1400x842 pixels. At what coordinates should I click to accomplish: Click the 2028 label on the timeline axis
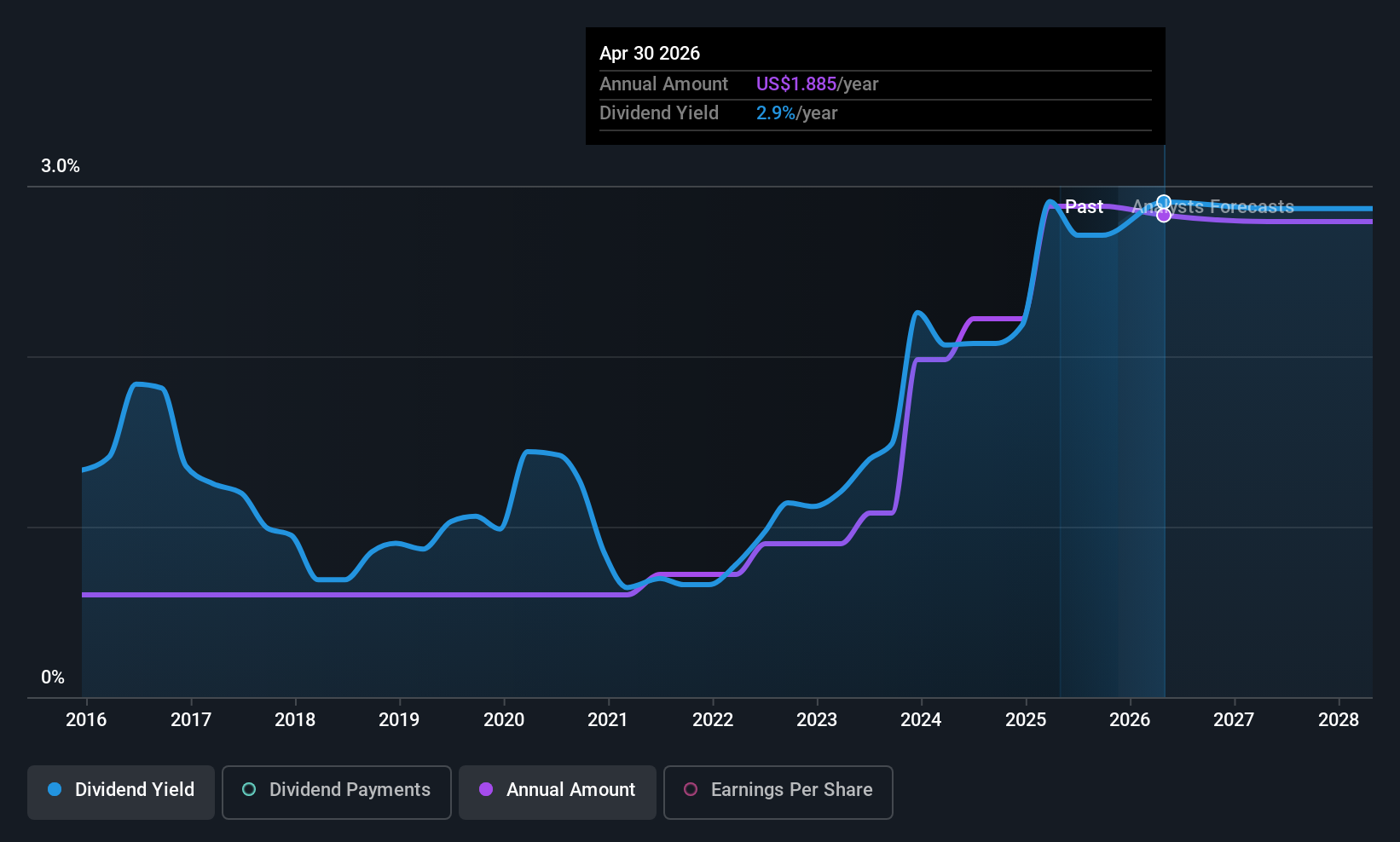1339,720
